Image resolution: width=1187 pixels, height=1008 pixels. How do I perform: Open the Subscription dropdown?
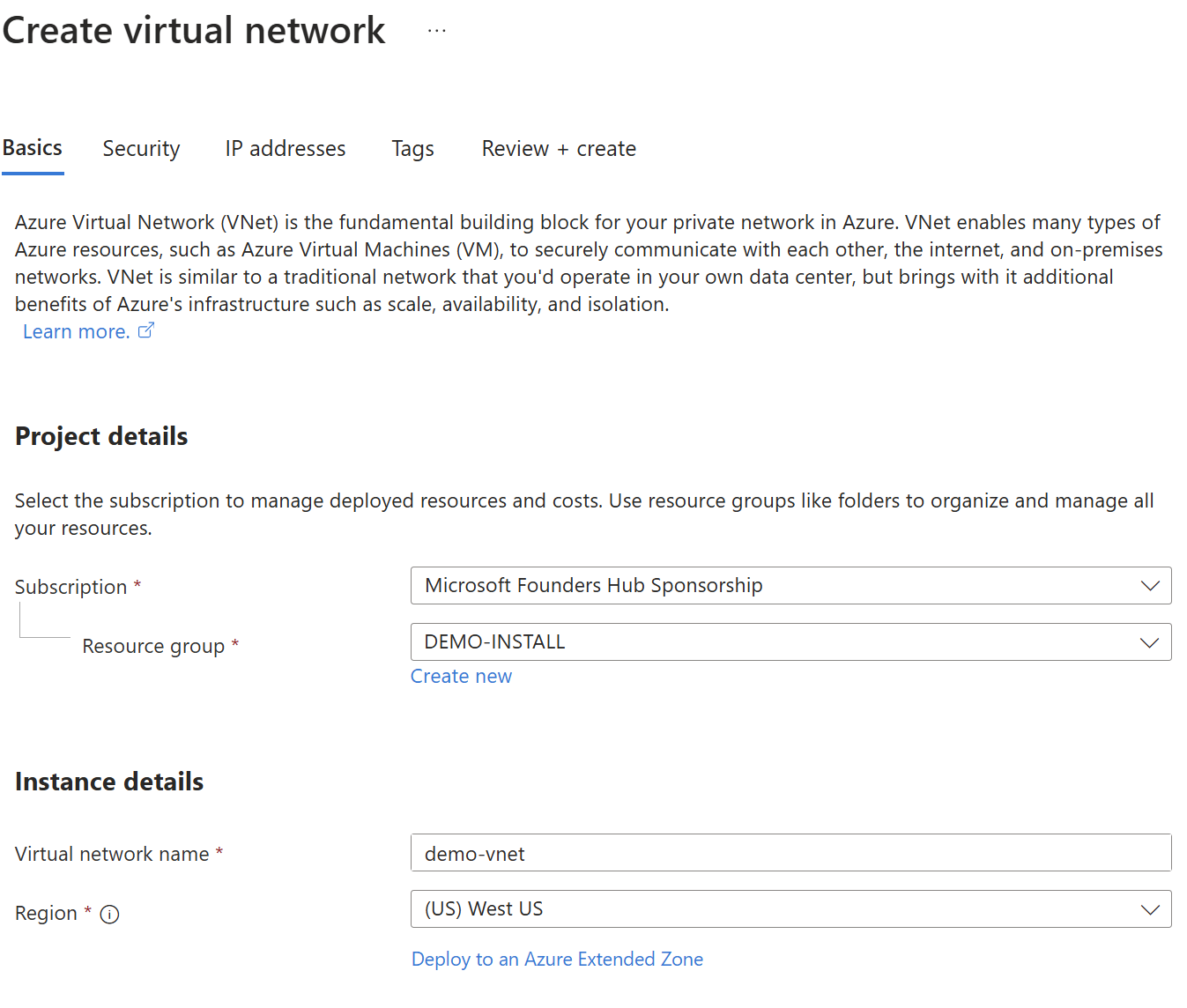[790, 586]
